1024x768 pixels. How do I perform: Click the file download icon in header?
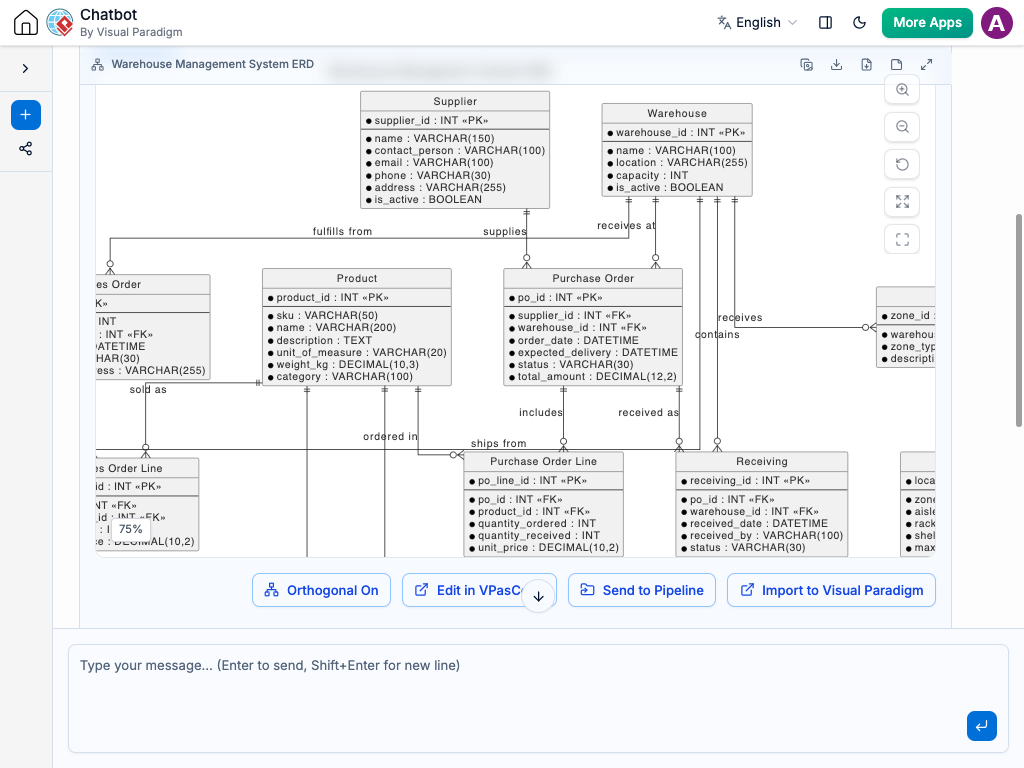867,65
